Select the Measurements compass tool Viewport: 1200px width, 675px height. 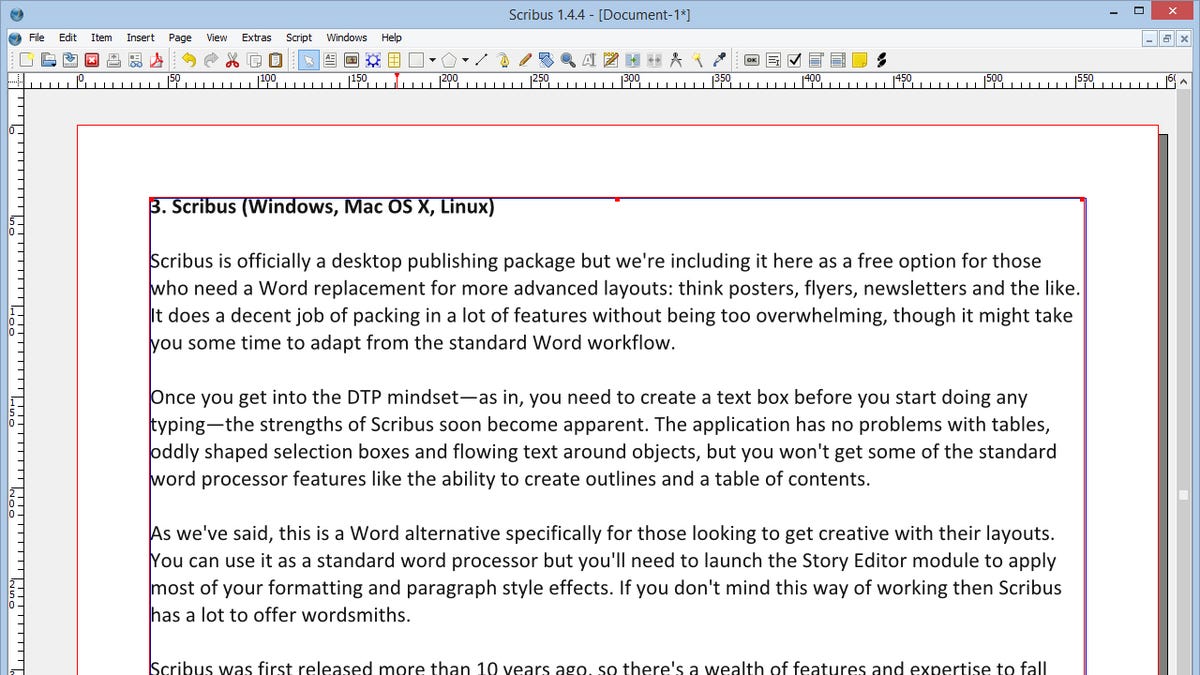click(676, 60)
